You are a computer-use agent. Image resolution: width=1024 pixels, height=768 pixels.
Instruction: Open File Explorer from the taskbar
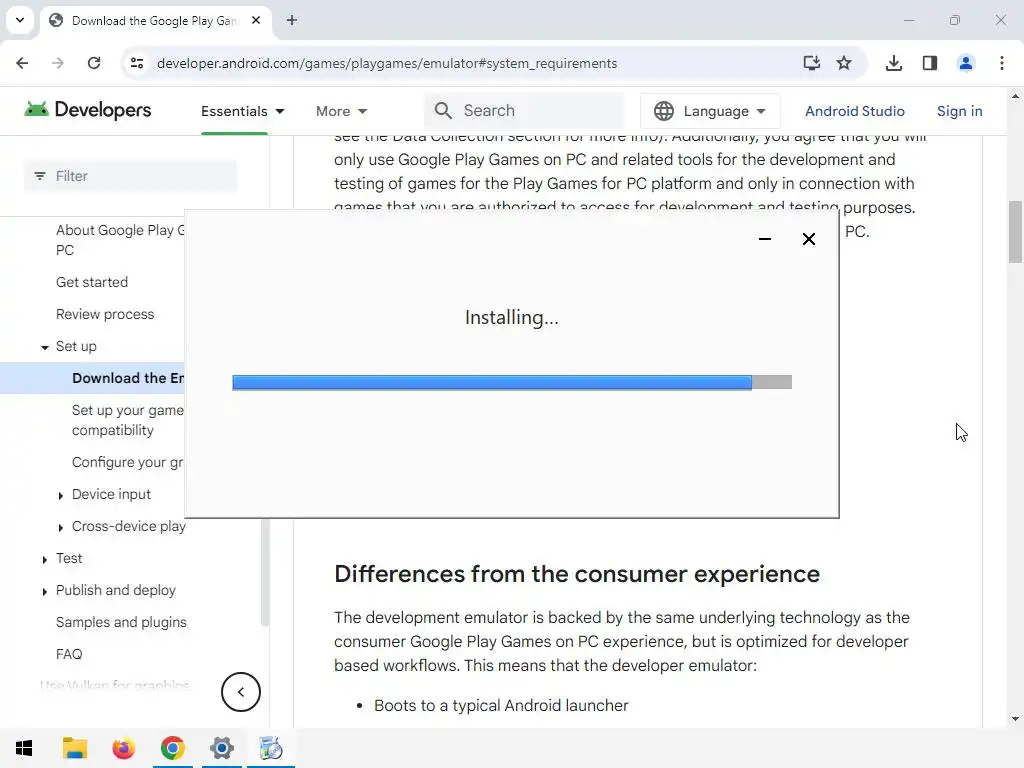coord(74,748)
